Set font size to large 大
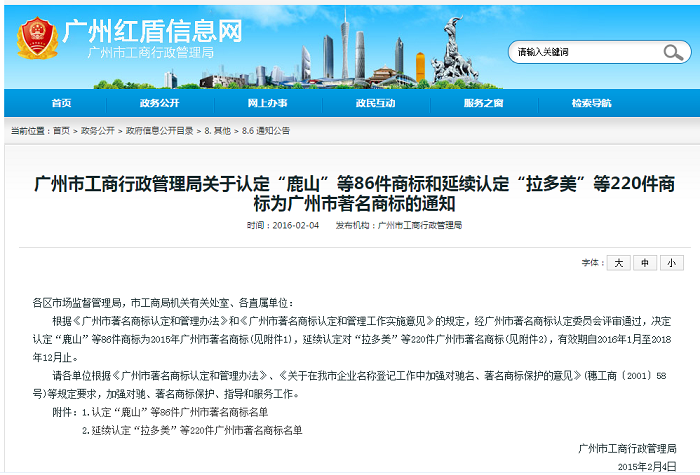The image size is (700, 475). 618,262
